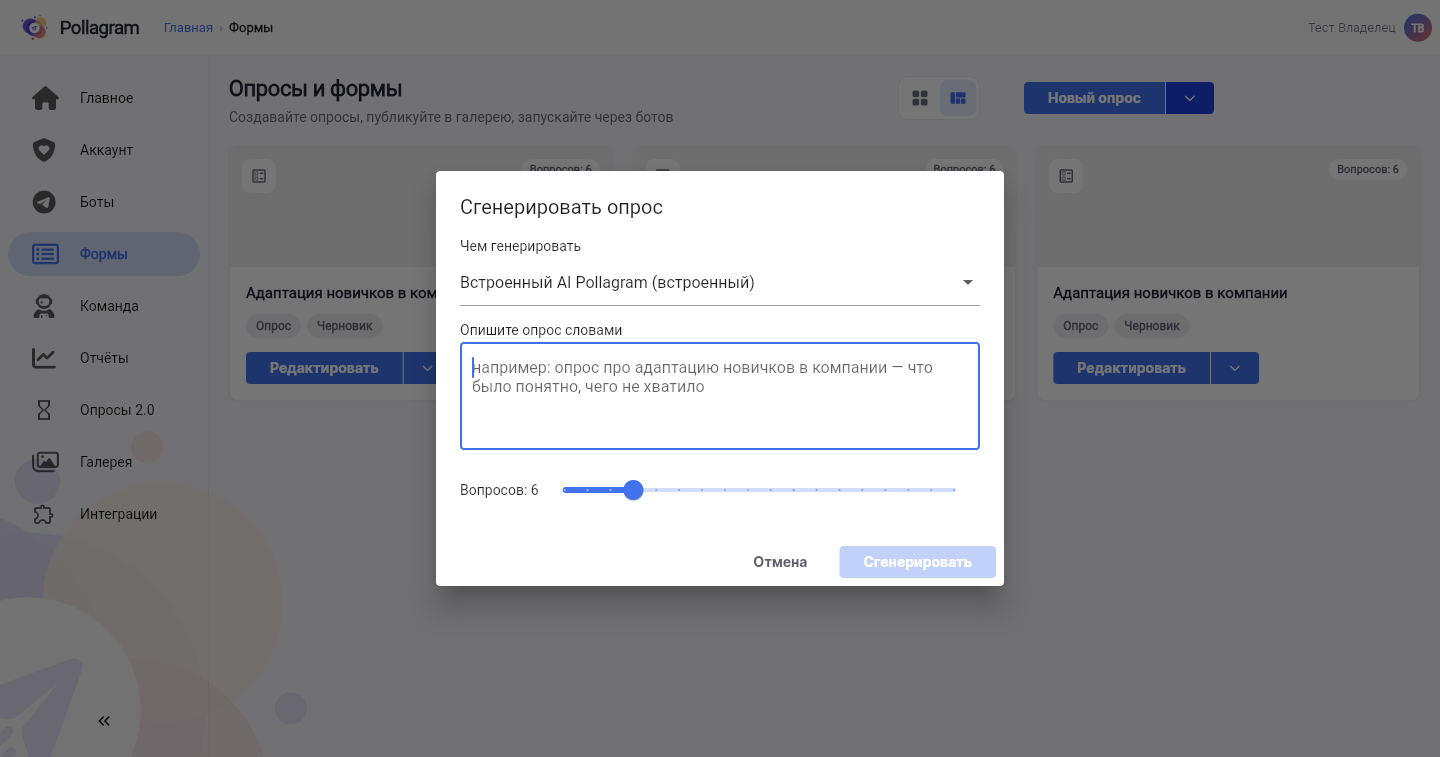This screenshot has width=1440, height=757.
Task: Open Чем генерировать dropdown
Action: (x=720, y=283)
